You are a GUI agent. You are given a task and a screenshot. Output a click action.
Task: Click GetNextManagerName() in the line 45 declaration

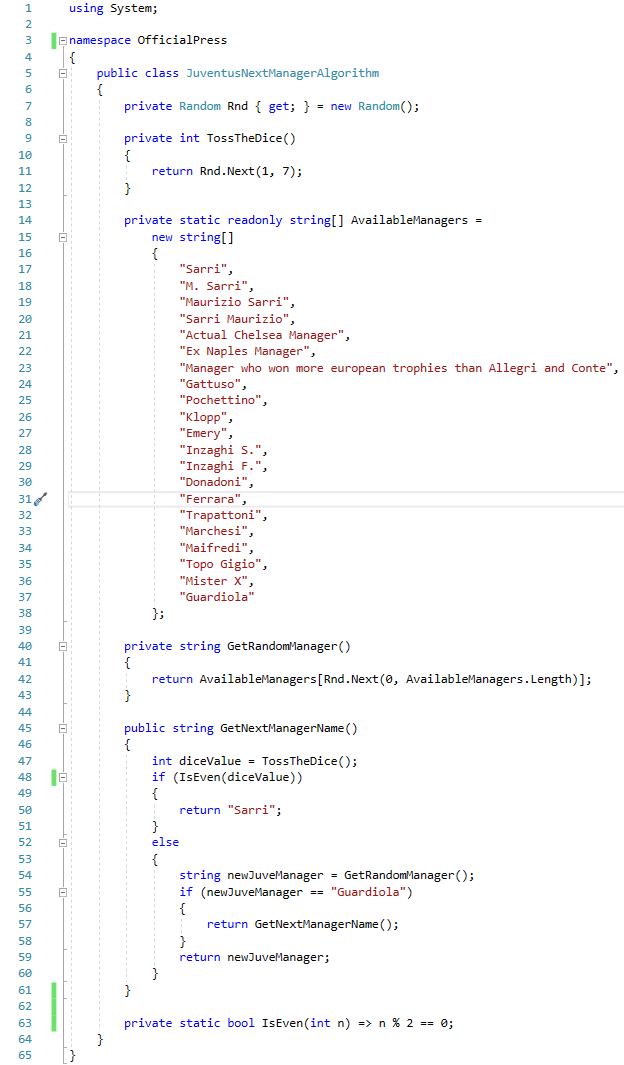coord(289,728)
